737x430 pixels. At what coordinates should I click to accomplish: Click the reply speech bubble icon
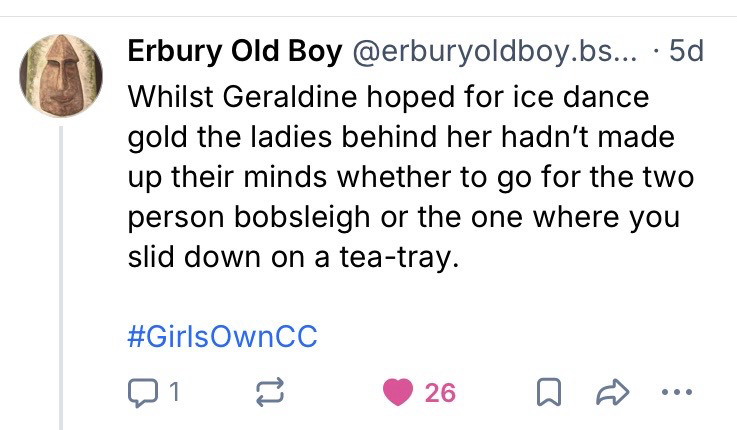[144, 393]
